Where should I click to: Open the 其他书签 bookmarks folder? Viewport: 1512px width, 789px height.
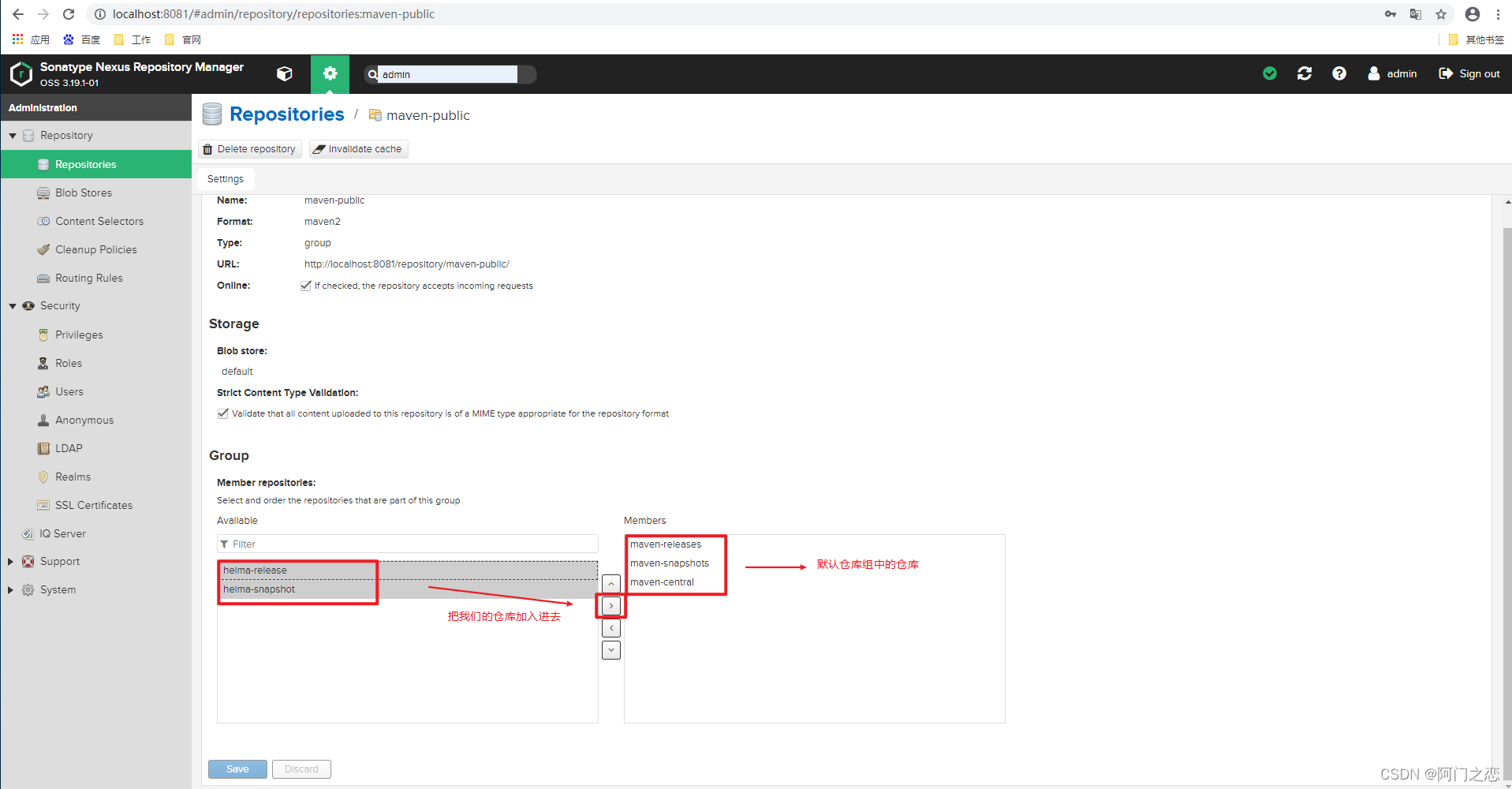1477,39
